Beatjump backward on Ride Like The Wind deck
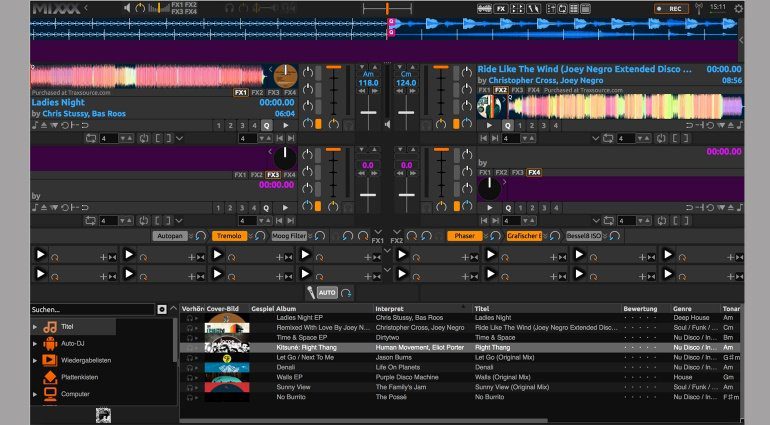The width and height of the screenshot is (770, 425). 484,139
